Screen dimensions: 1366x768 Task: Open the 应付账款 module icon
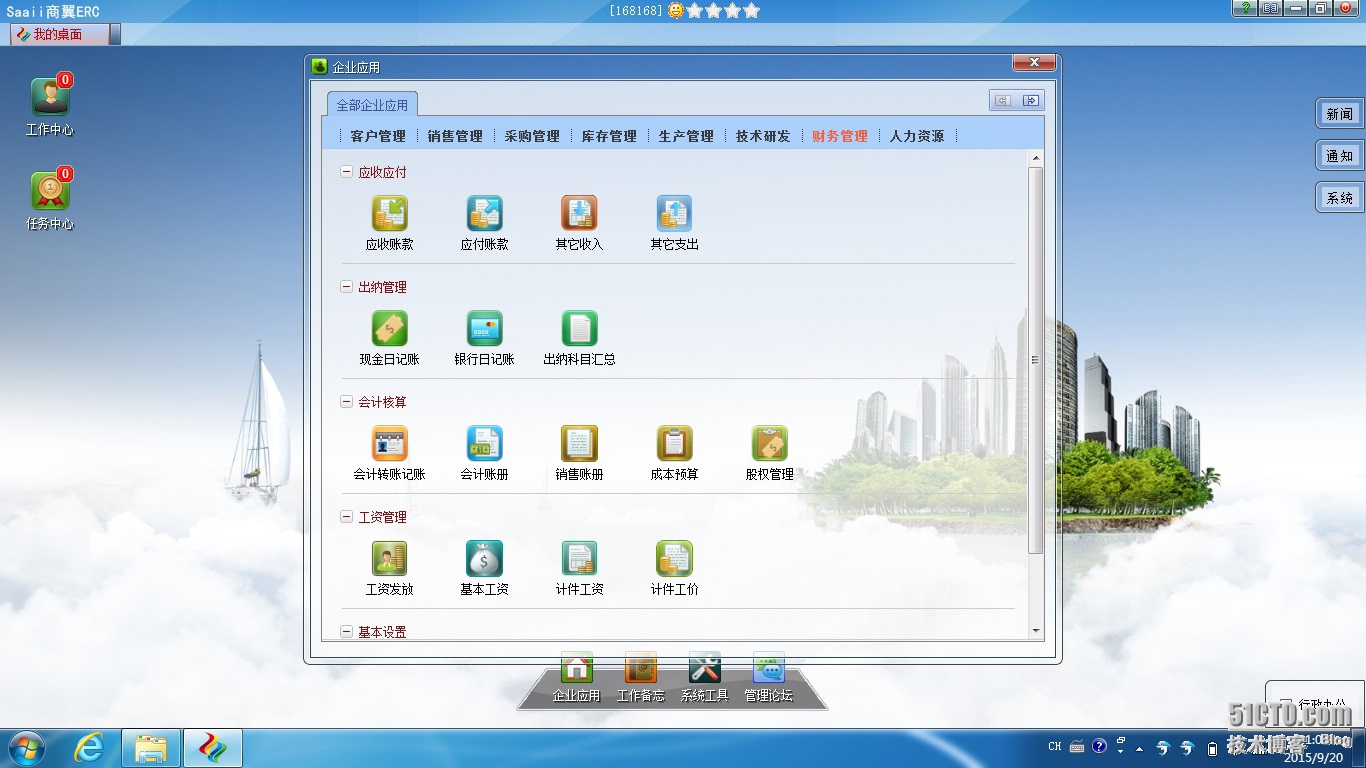click(484, 214)
